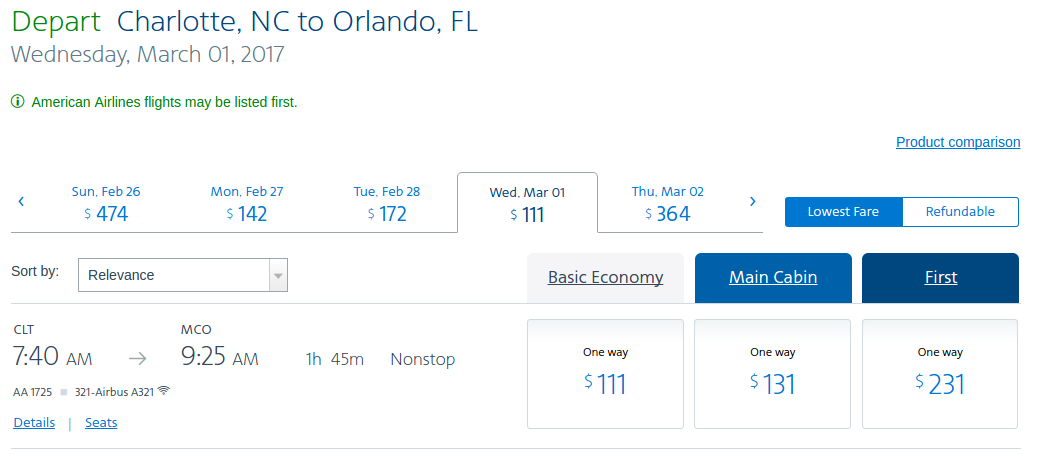This screenshot has height=456, width=1037.
Task: Select the Sun, Feb 26 date tab
Action: pos(106,202)
